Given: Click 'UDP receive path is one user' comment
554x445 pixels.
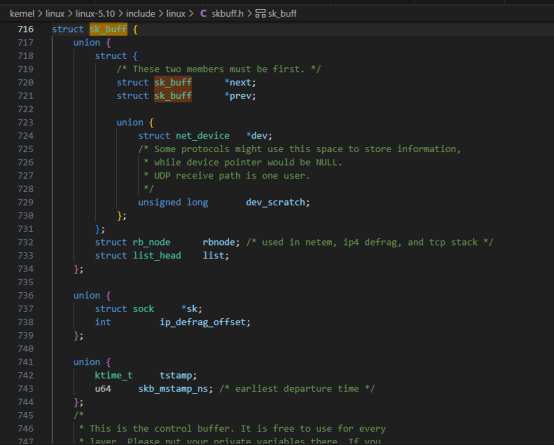Looking at the screenshot, I should click(226, 176).
